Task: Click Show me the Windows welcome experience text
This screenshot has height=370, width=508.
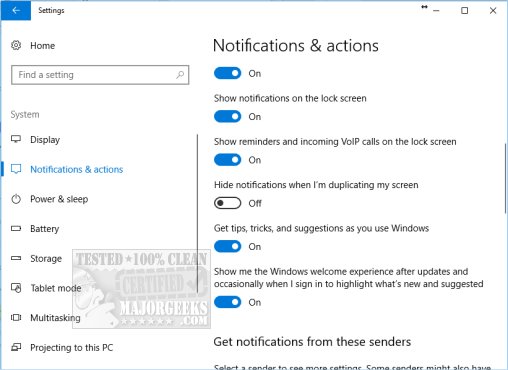Action: click(348, 277)
